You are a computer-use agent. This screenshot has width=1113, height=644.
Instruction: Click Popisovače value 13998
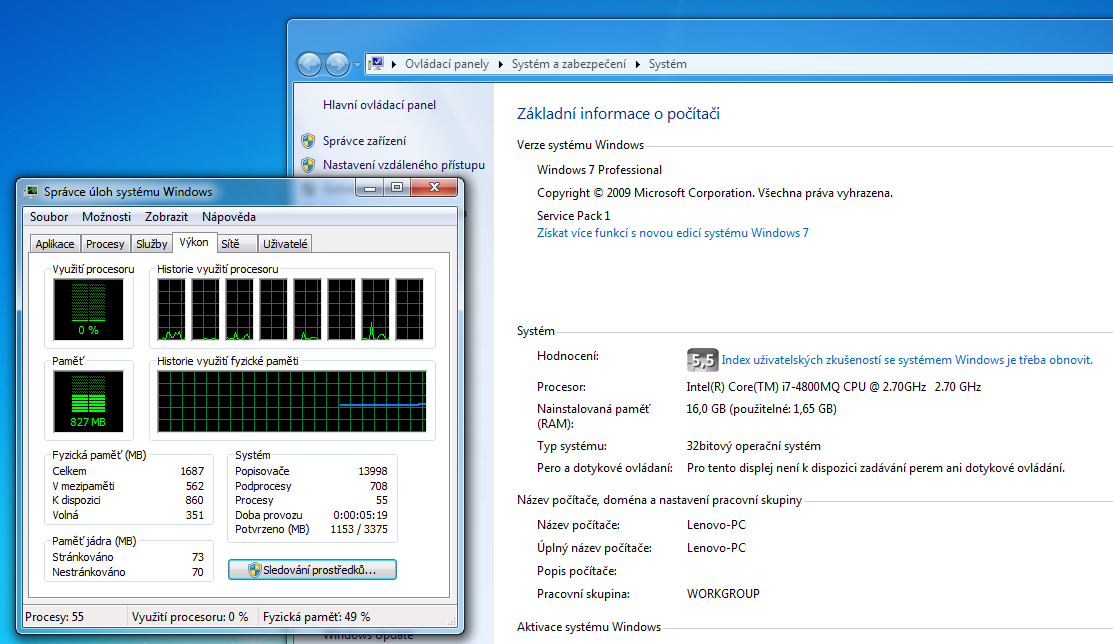point(373,471)
